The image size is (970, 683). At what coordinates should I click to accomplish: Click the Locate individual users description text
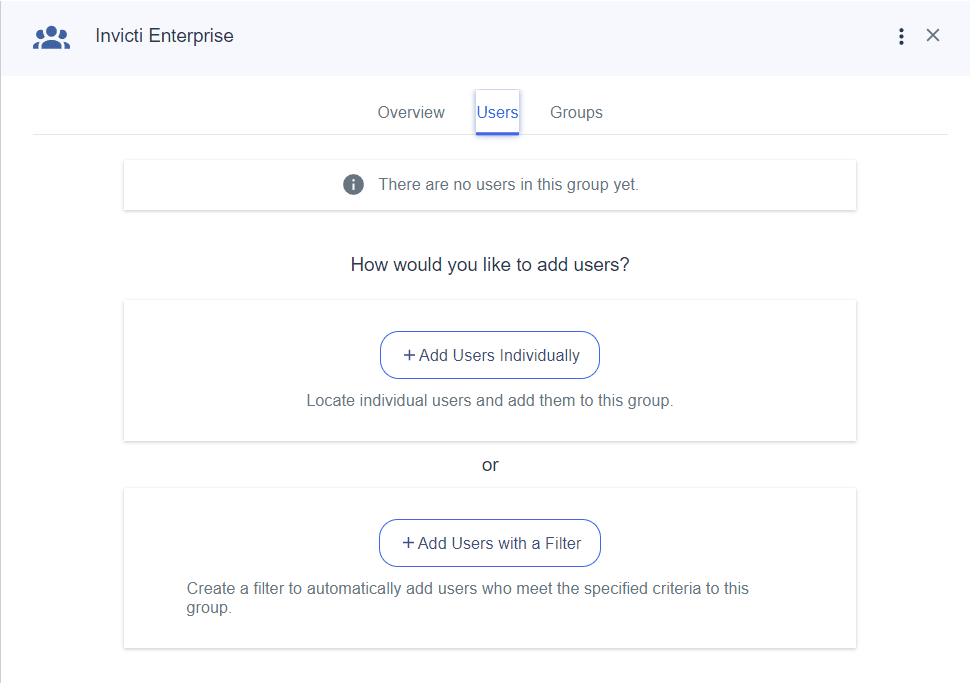[x=489, y=400]
